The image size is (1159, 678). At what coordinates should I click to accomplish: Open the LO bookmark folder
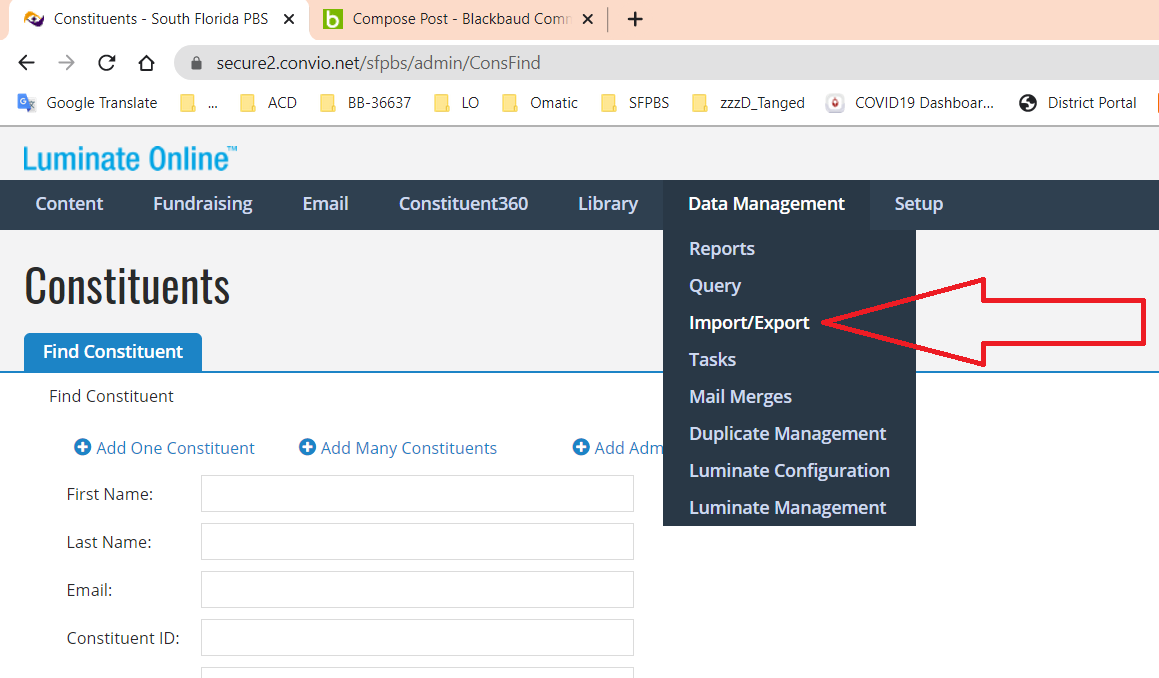tap(456, 103)
